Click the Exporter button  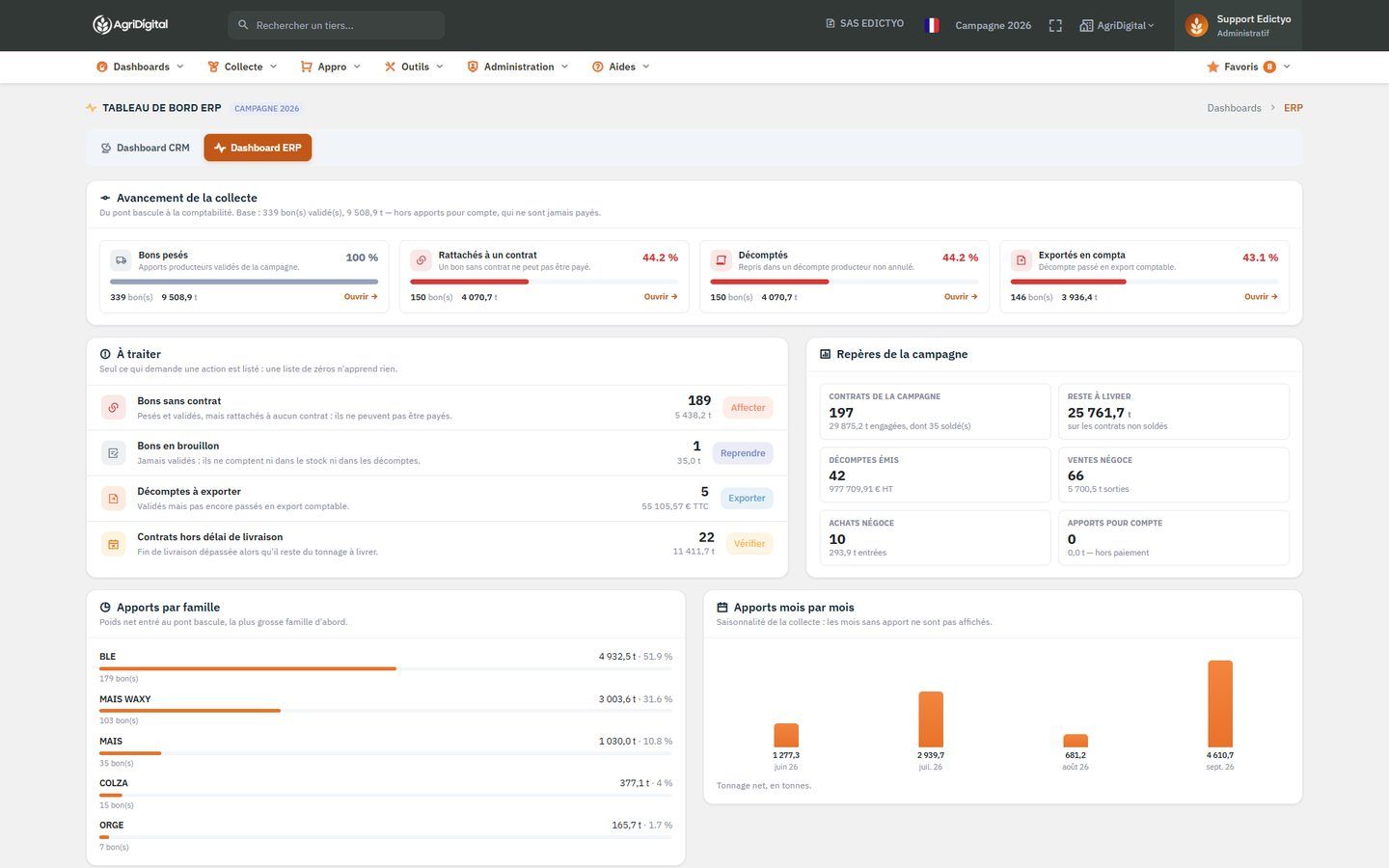(747, 499)
